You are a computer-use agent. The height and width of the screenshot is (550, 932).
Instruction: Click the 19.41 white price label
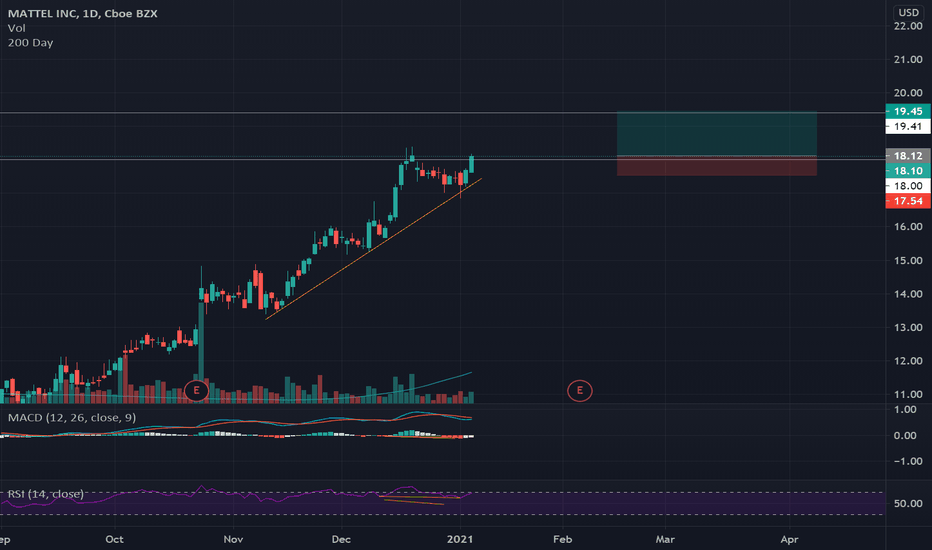908,126
